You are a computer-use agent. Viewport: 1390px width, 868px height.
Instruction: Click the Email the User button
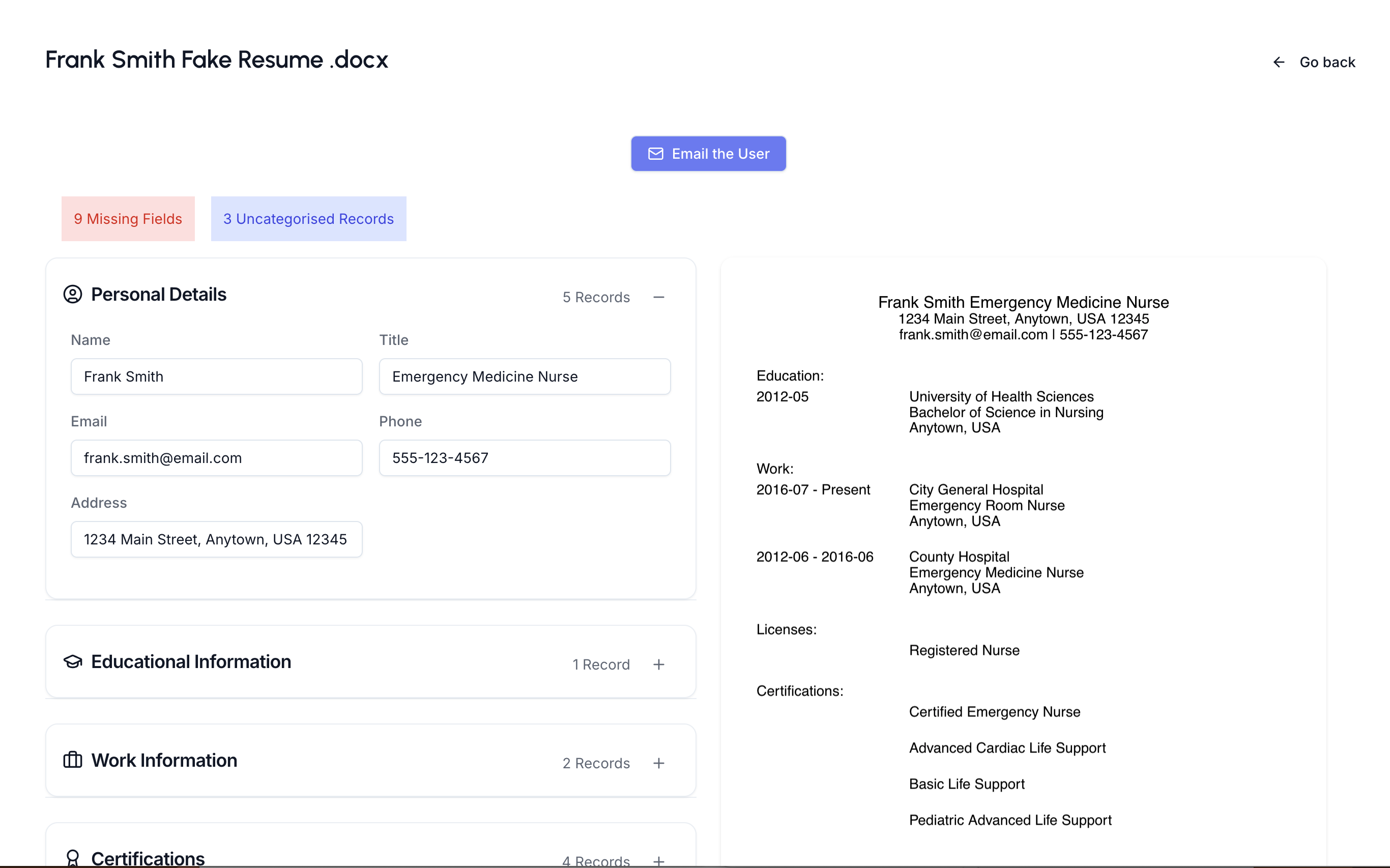[709, 154]
